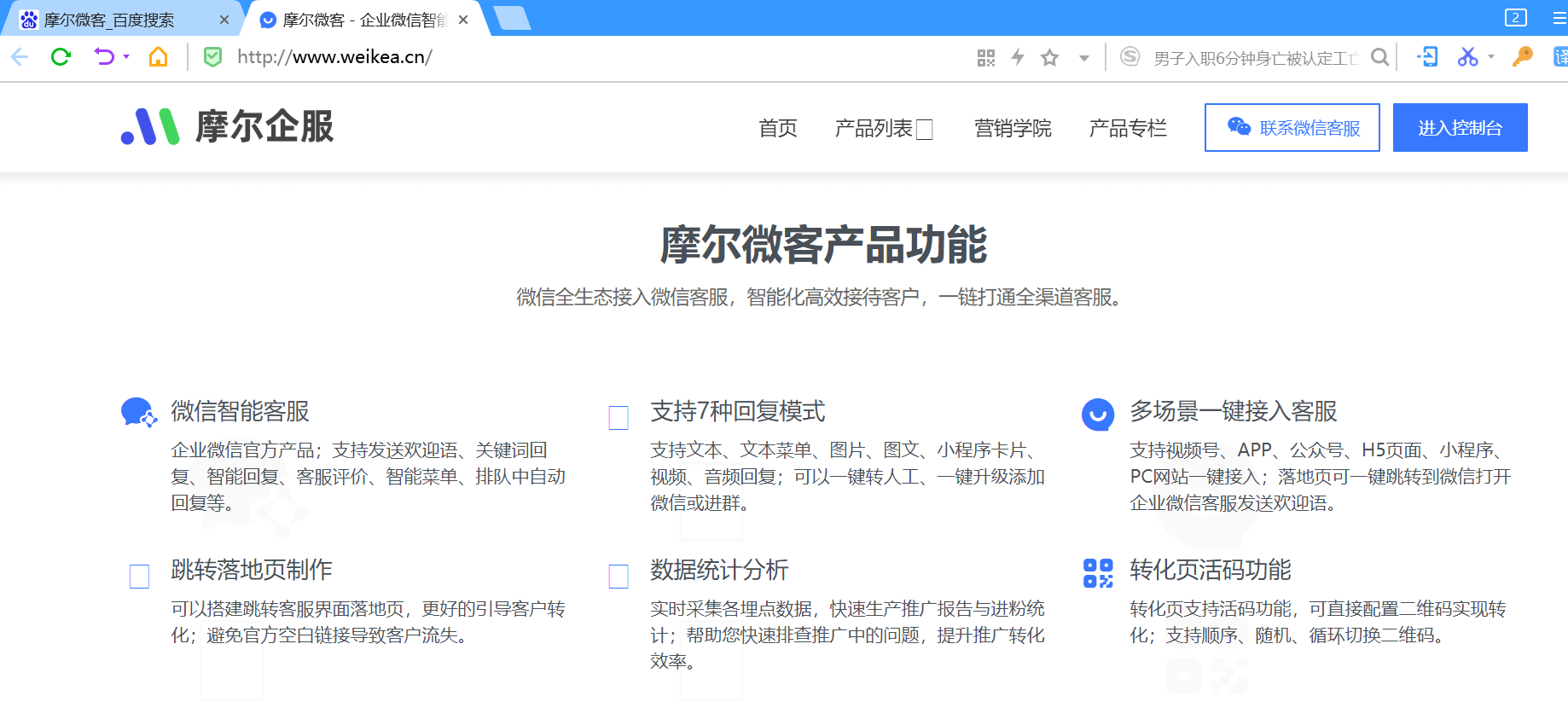Click the description starting 实时采集各埋点数据
1568x725 pixels.
848,635
